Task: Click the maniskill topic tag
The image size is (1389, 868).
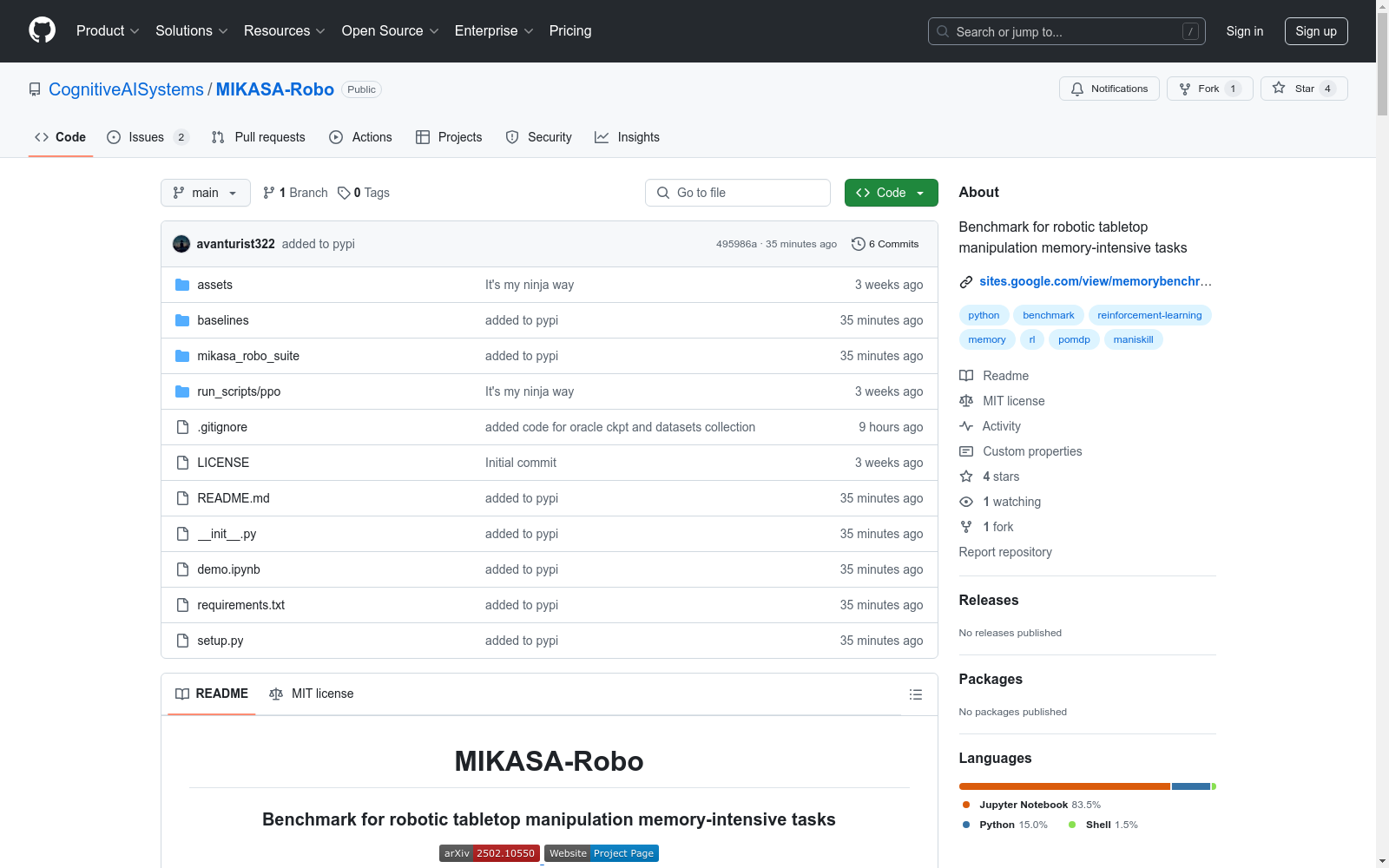Action: point(1133,339)
